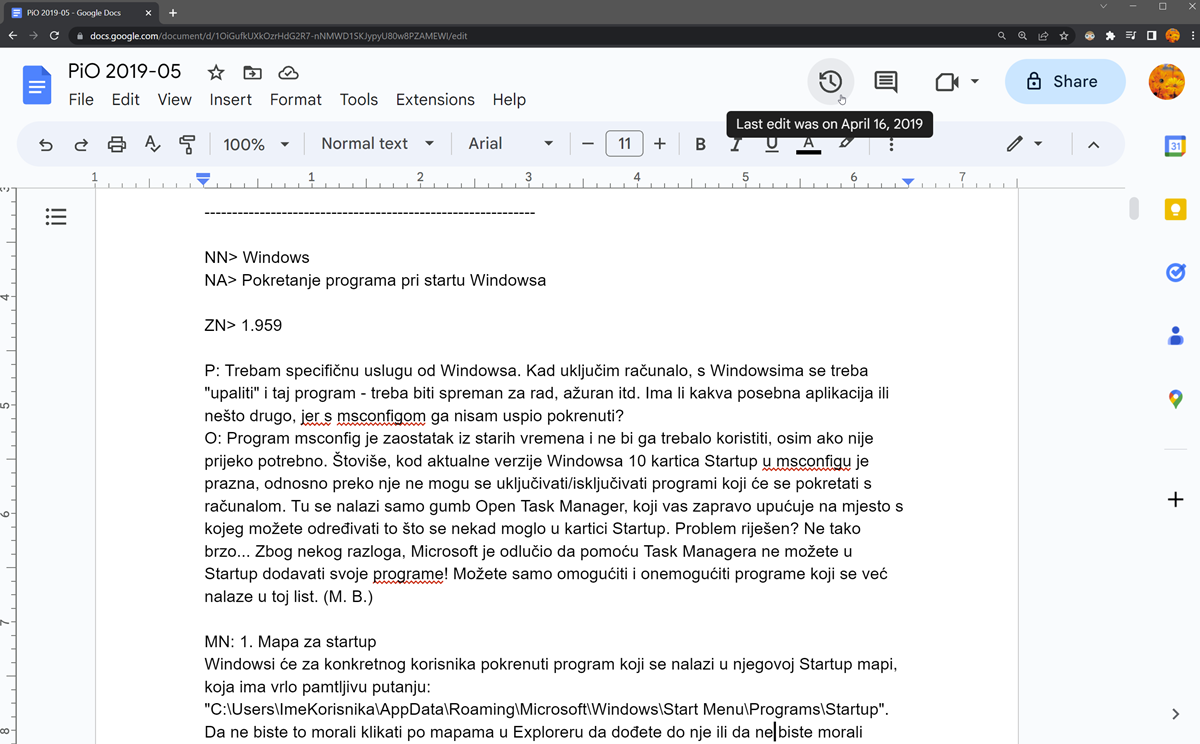Open a new browser tab
The height and width of the screenshot is (744, 1200).
(173, 12)
